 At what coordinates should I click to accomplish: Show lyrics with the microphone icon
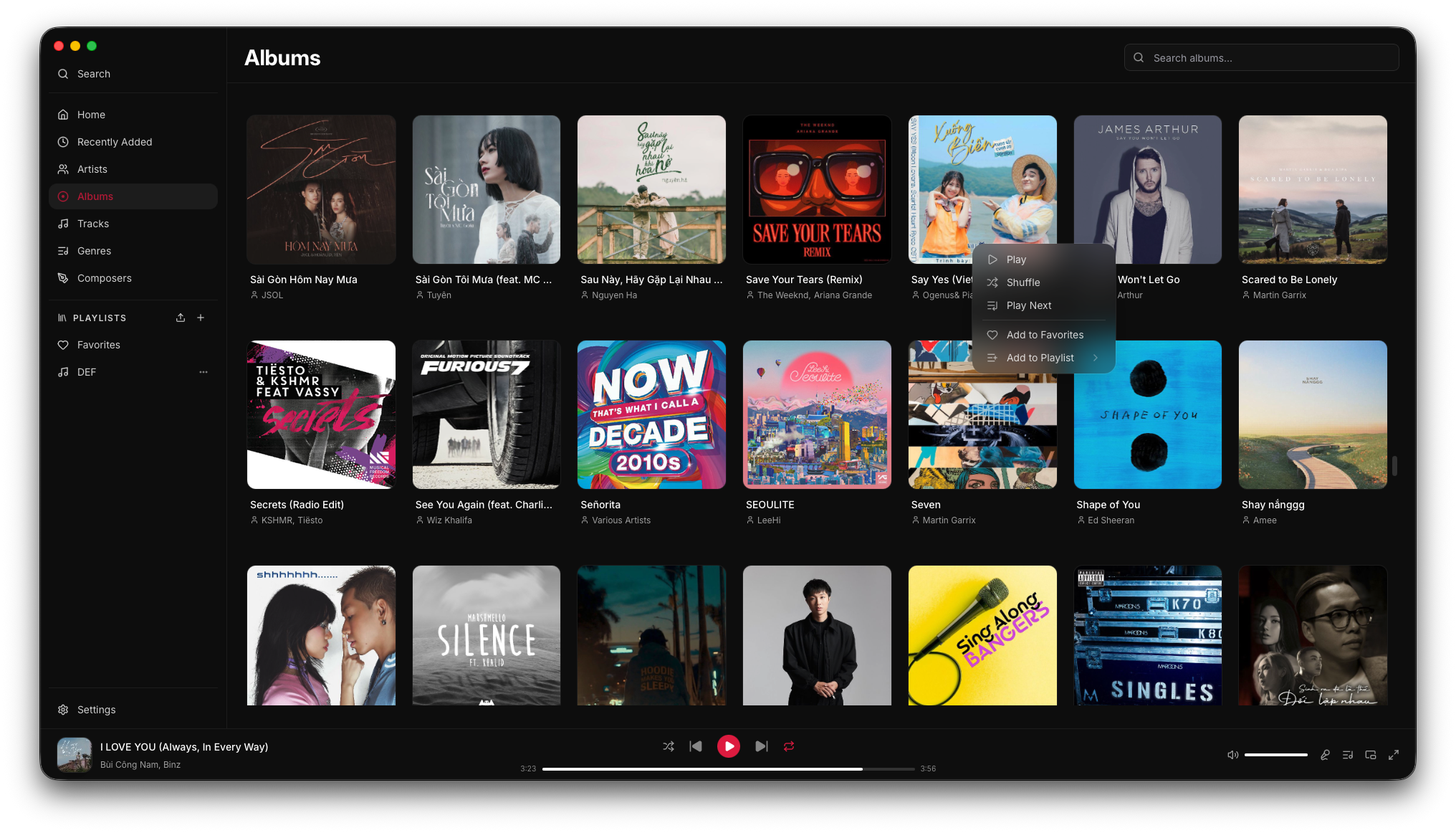[1325, 755]
